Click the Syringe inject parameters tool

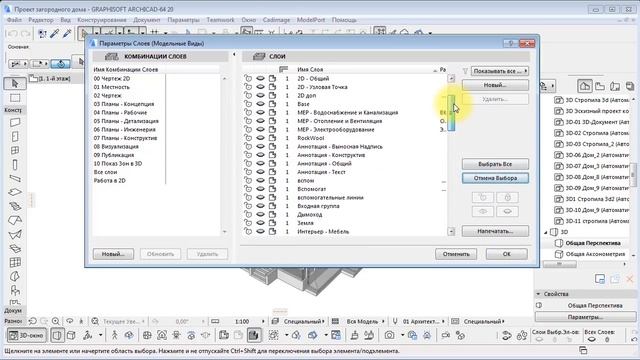tap(67, 33)
